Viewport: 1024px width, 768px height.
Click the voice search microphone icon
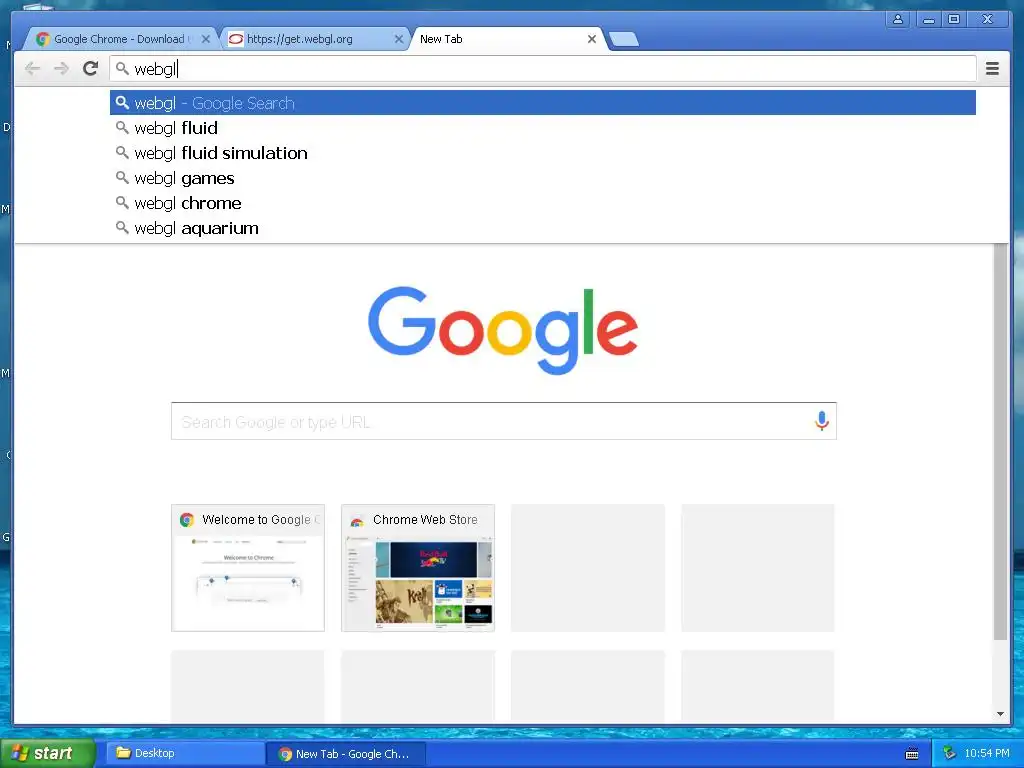pyautogui.click(x=822, y=421)
